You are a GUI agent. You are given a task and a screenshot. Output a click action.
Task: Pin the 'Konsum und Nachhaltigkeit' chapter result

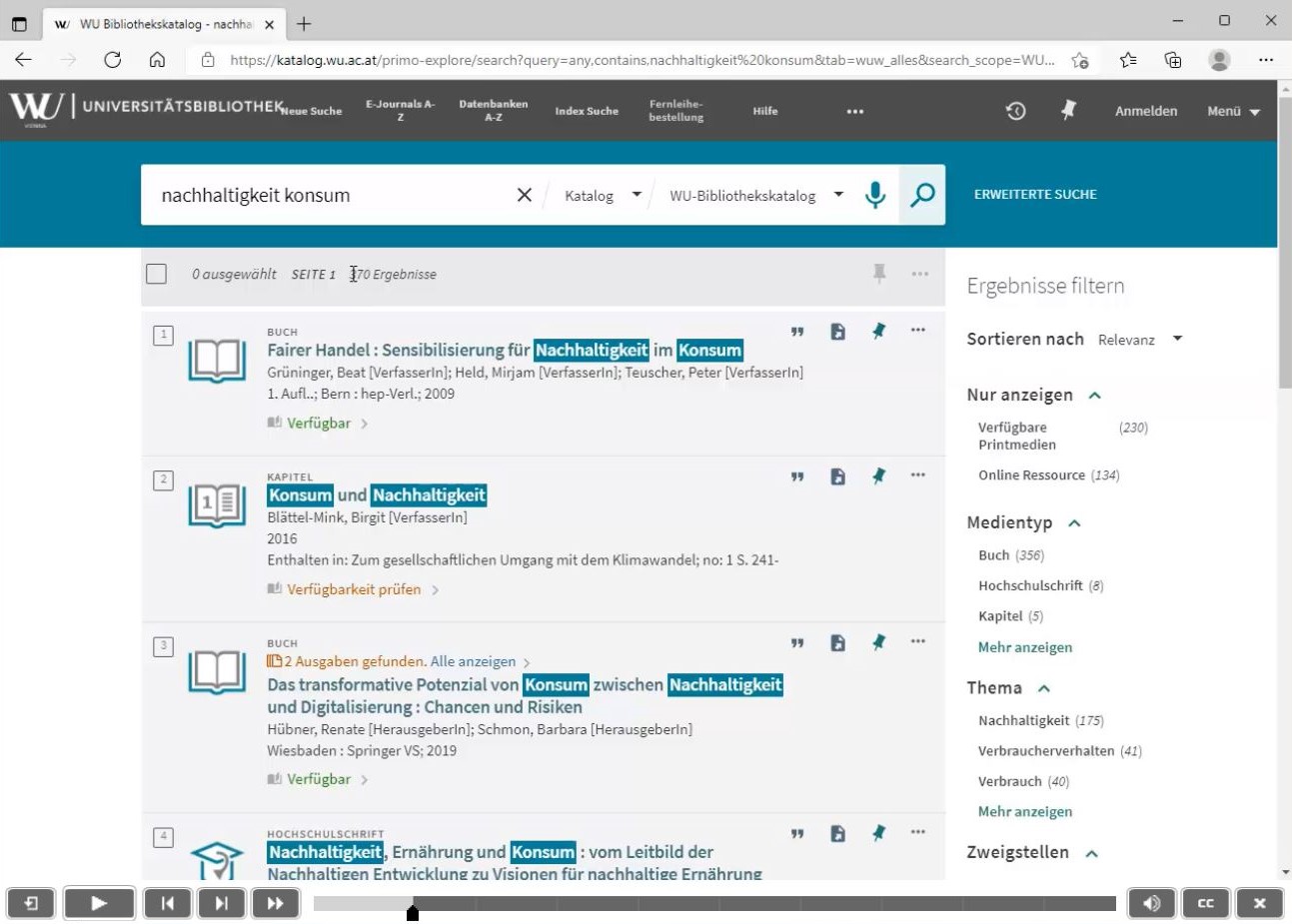click(878, 476)
